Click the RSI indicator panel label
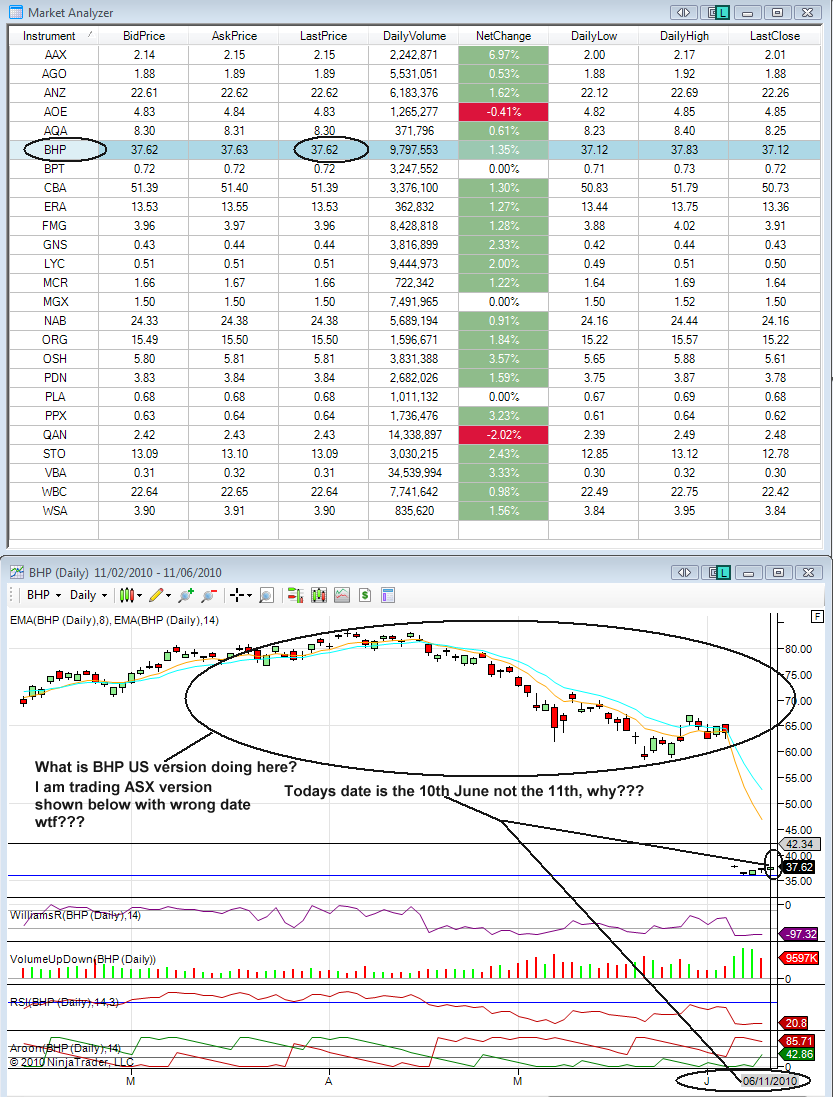833x1097 pixels. (64, 1003)
